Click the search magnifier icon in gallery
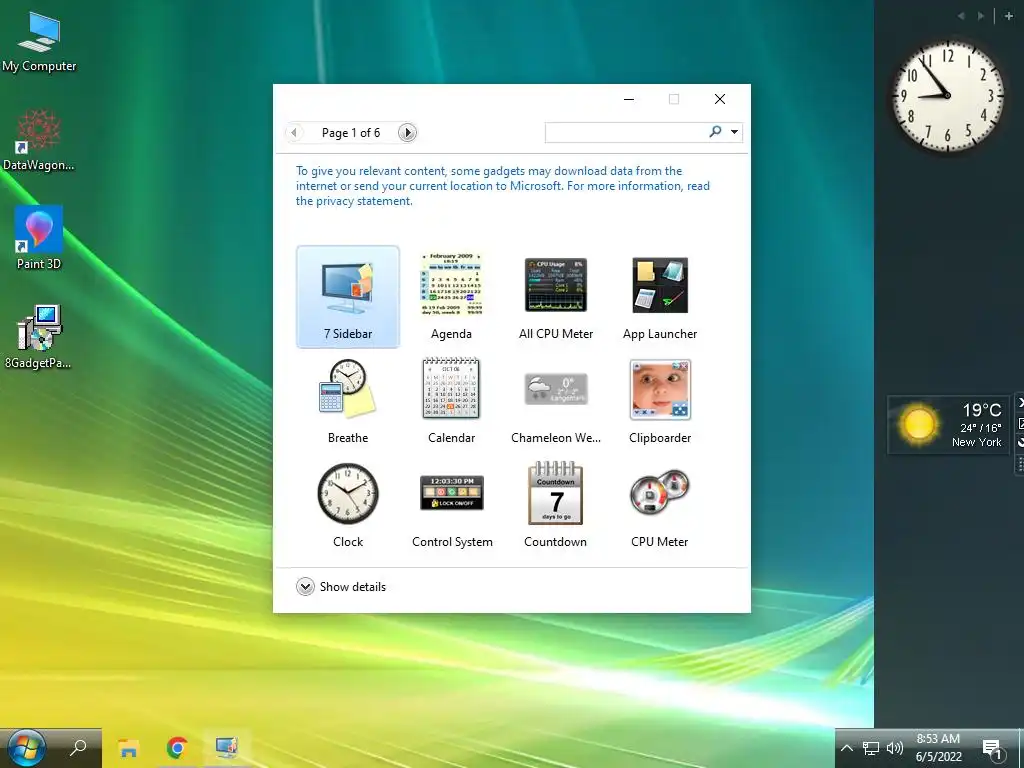The height and width of the screenshot is (768, 1024). [x=716, y=132]
